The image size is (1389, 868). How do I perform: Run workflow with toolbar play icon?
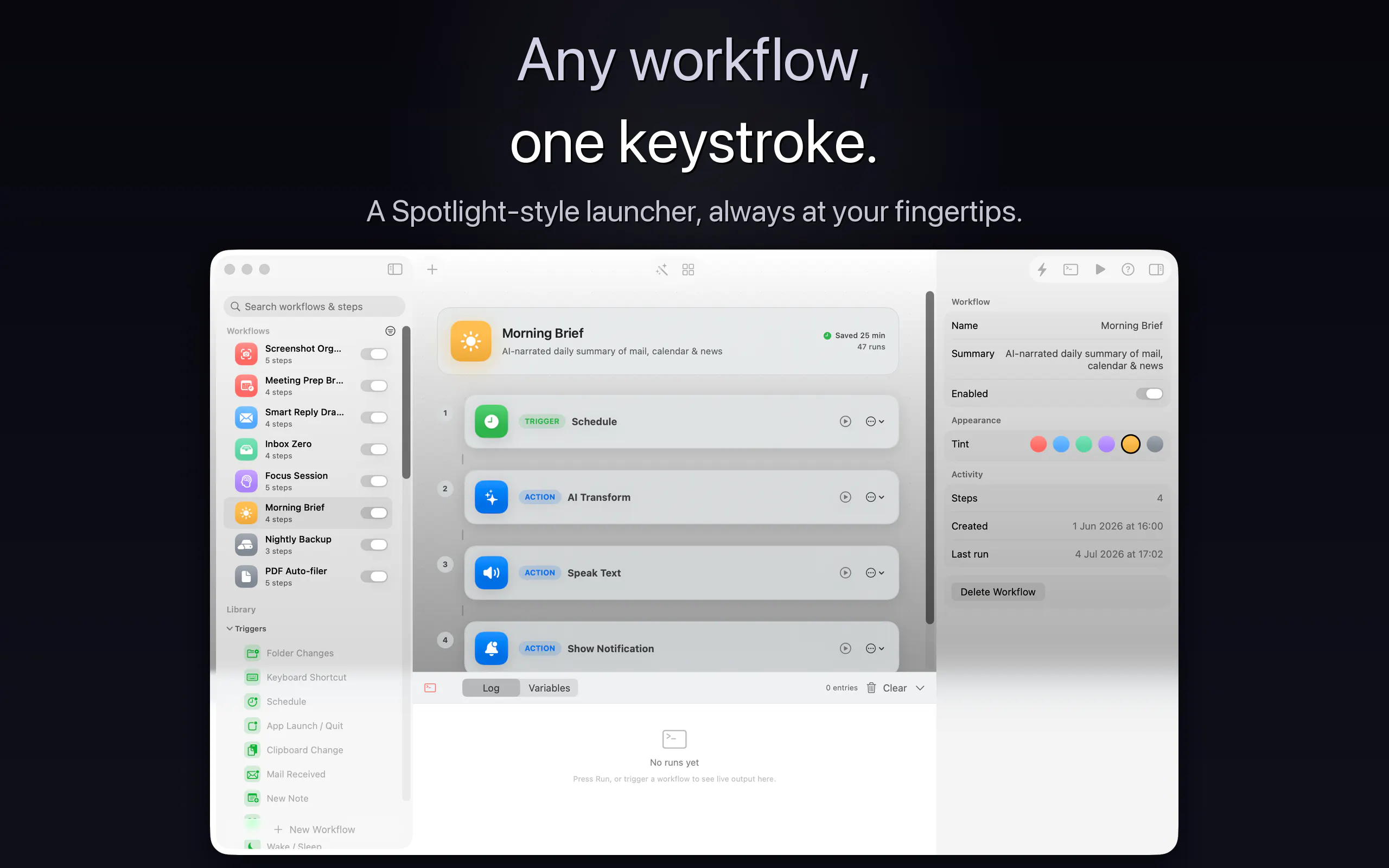(1100, 269)
